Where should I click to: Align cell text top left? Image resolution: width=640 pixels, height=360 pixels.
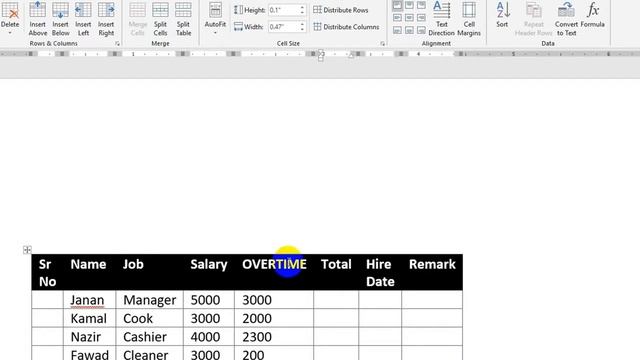(397, 5)
